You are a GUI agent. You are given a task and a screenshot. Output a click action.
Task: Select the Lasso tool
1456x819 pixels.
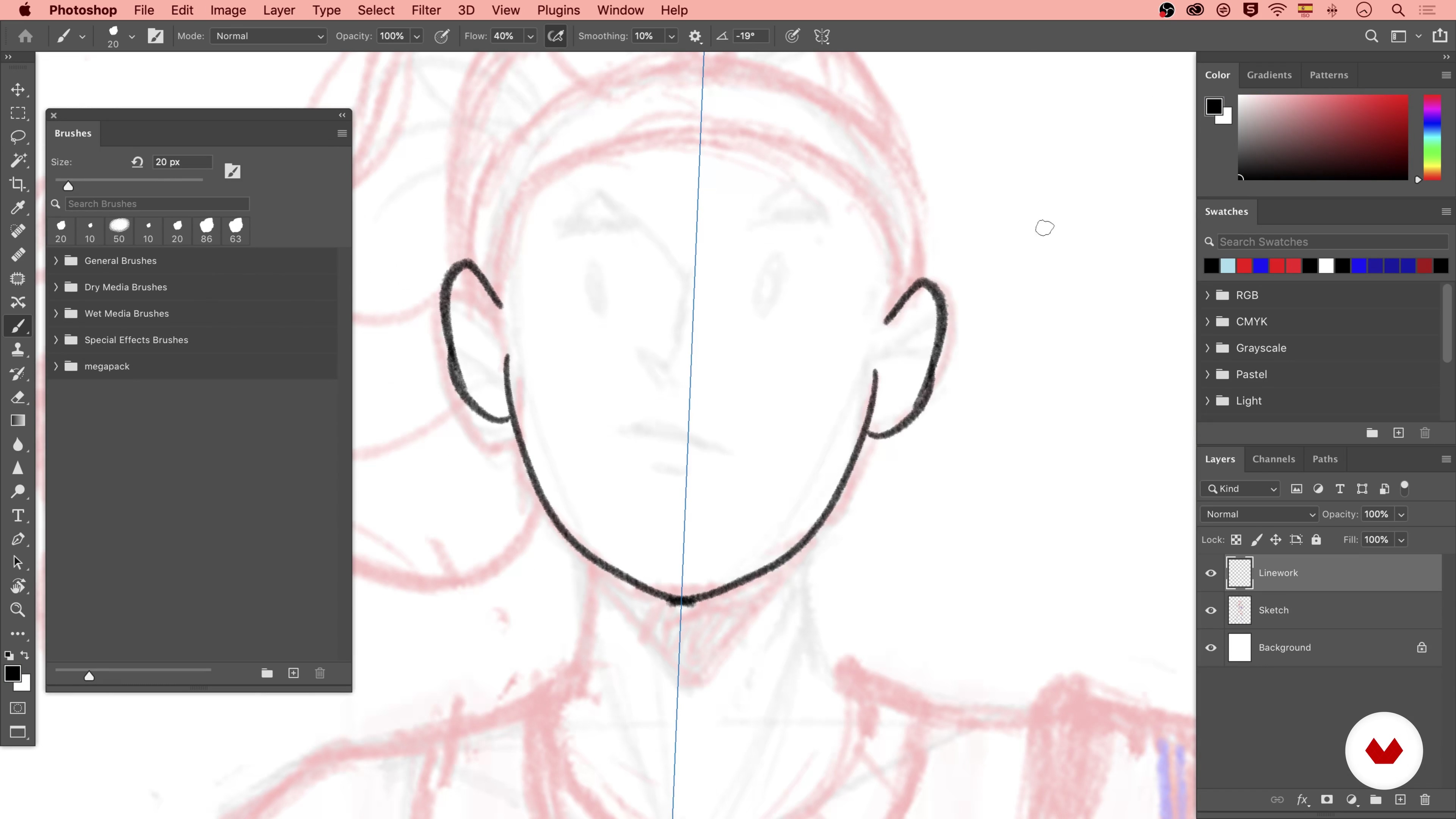pyautogui.click(x=18, y=137)
